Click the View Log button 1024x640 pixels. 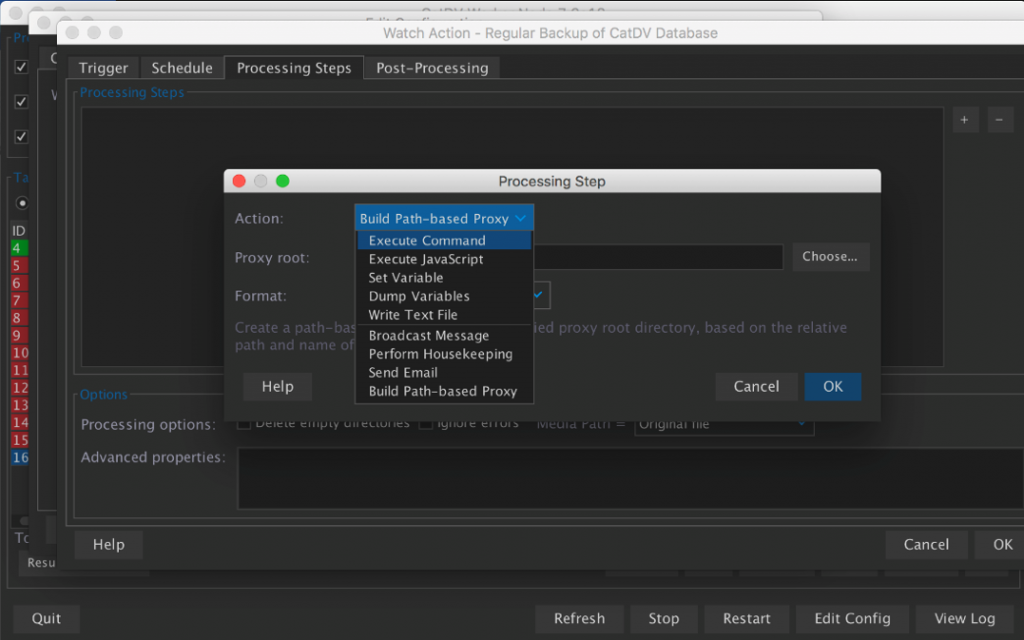[964, 618]
